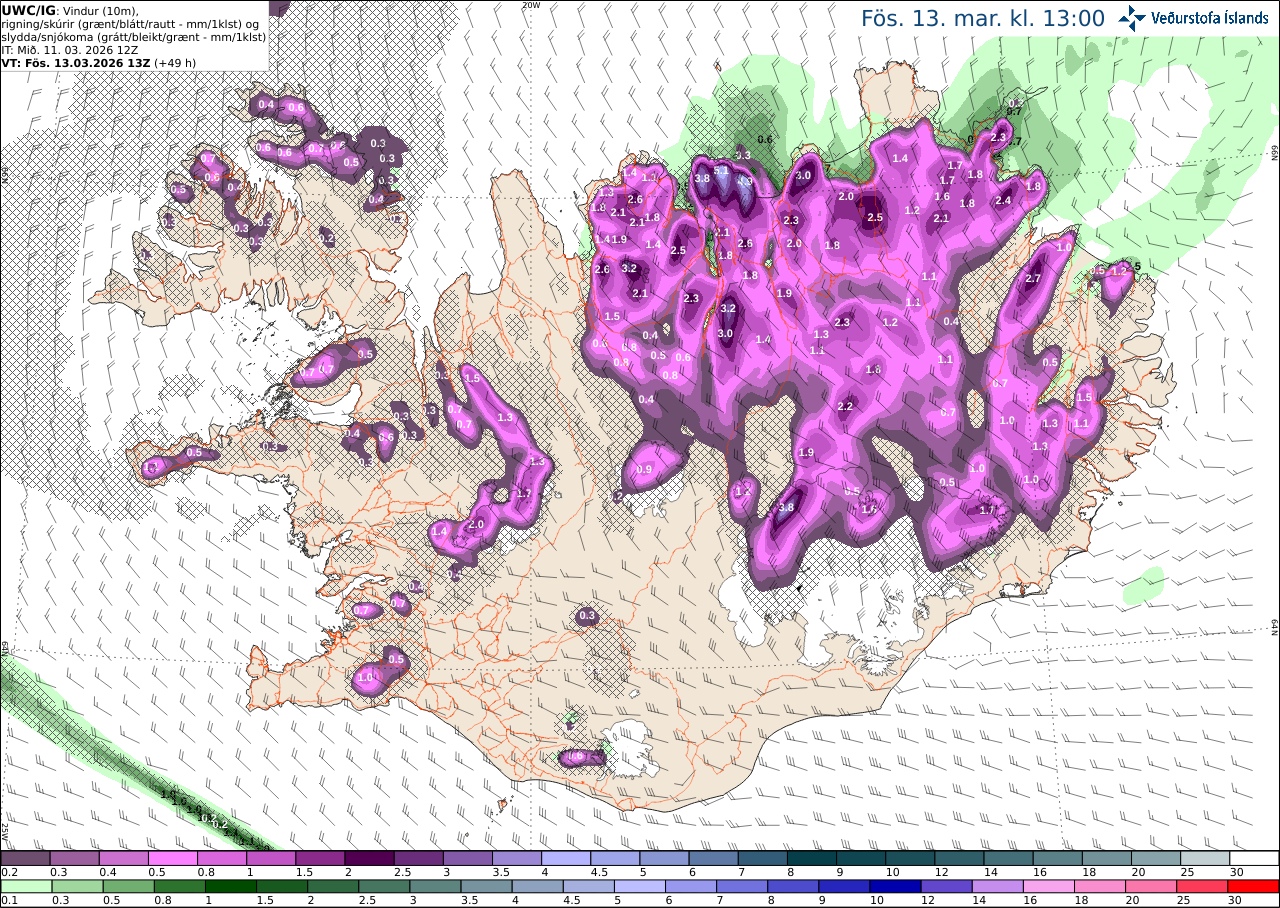Select the dark teal 8 snow legend swatch

click(812, 858)
